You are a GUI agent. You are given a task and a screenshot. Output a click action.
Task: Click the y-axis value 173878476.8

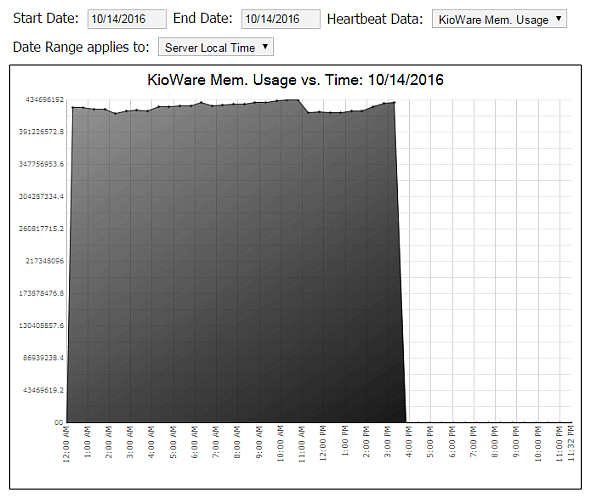(x=41, y=293)
